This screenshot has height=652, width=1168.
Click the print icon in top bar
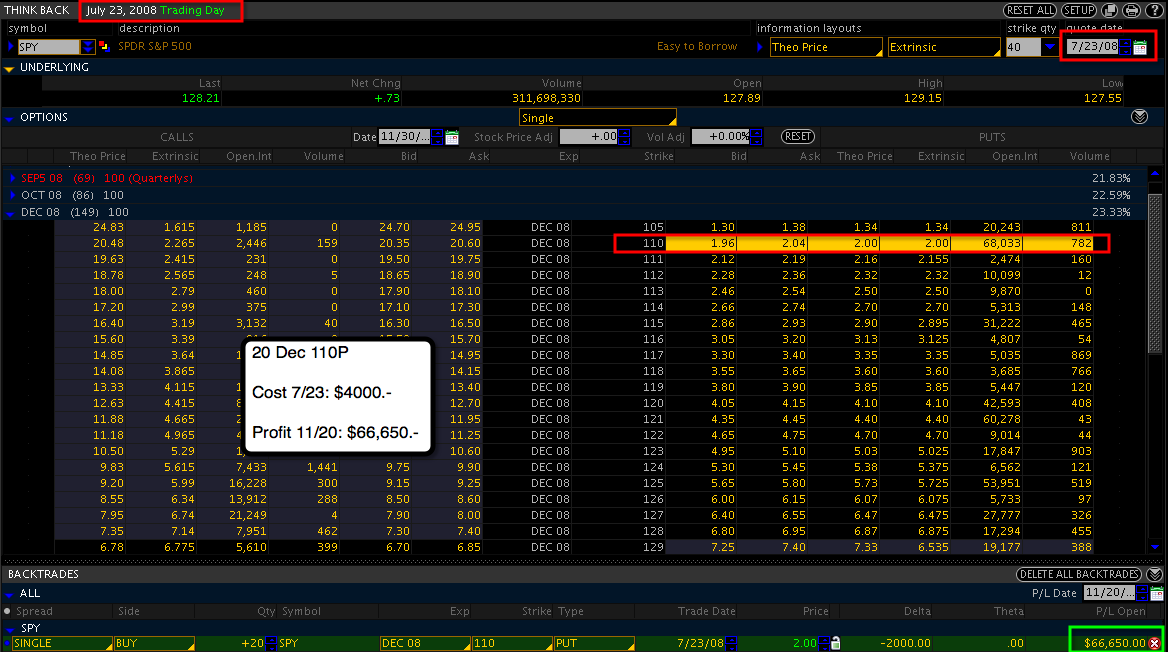1131,10
